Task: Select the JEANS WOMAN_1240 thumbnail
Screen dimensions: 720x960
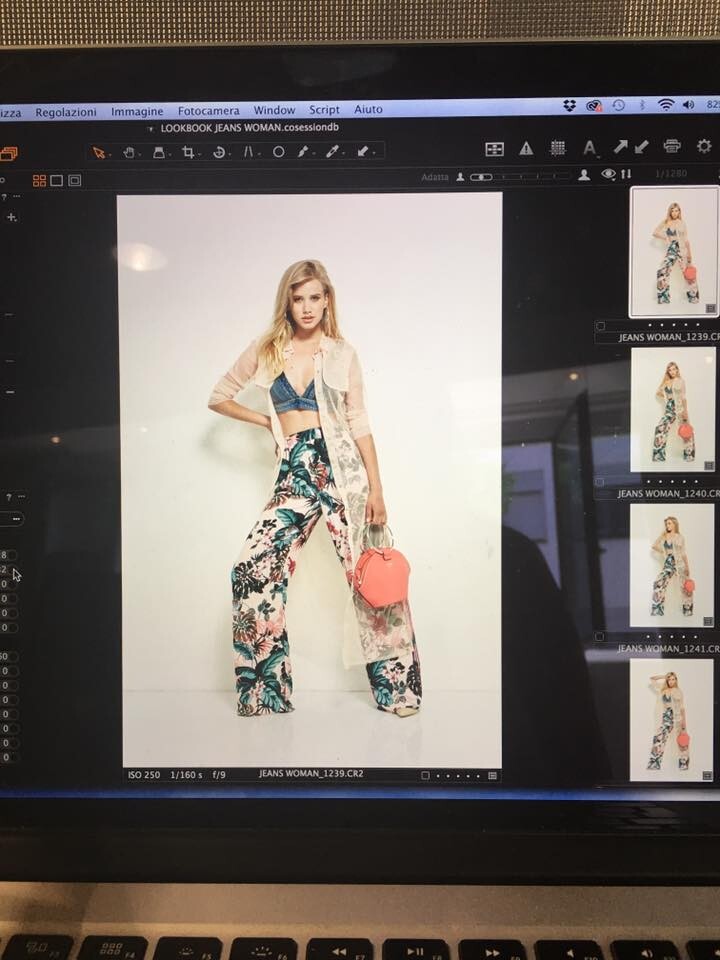Action: coord(672,410)
